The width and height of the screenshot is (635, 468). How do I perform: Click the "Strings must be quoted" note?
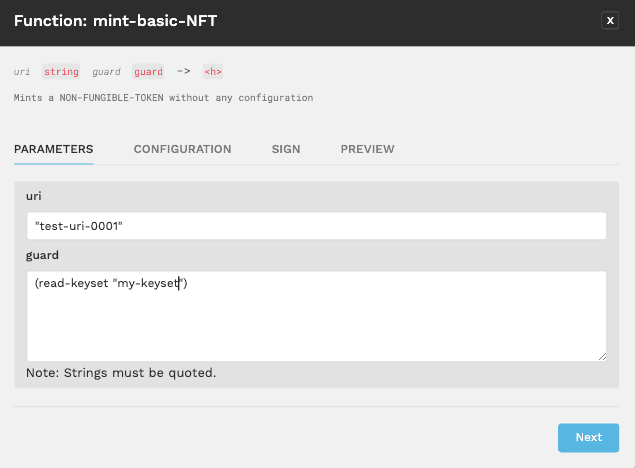pos(121,373)
